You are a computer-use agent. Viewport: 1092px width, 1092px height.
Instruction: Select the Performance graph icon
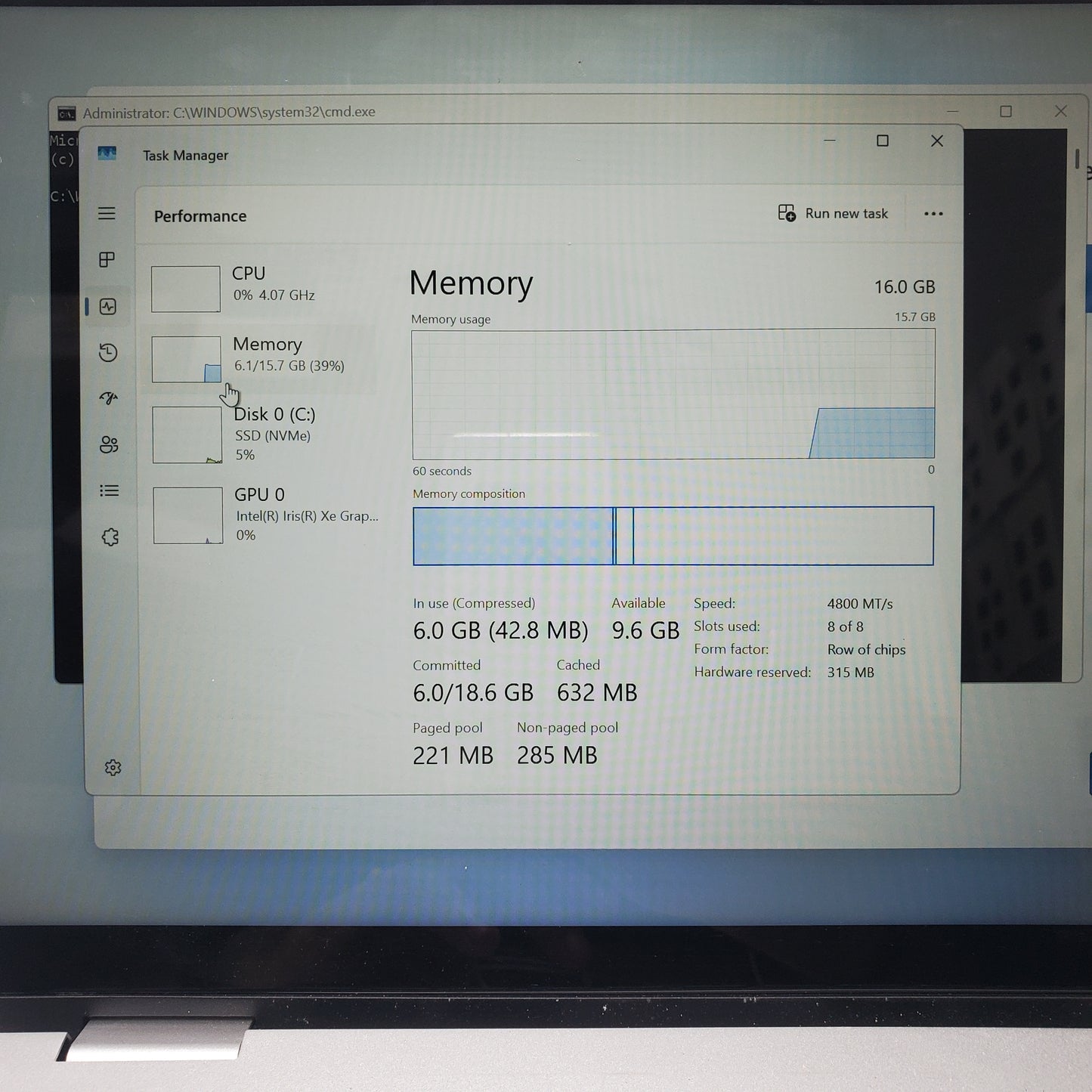109,306
